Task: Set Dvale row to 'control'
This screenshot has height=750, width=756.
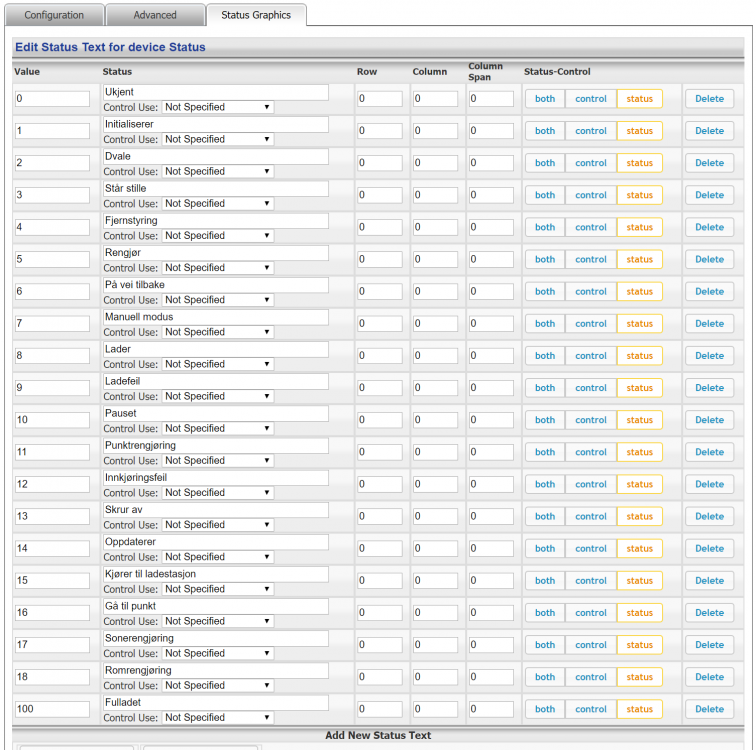Action: pos(590,163)
